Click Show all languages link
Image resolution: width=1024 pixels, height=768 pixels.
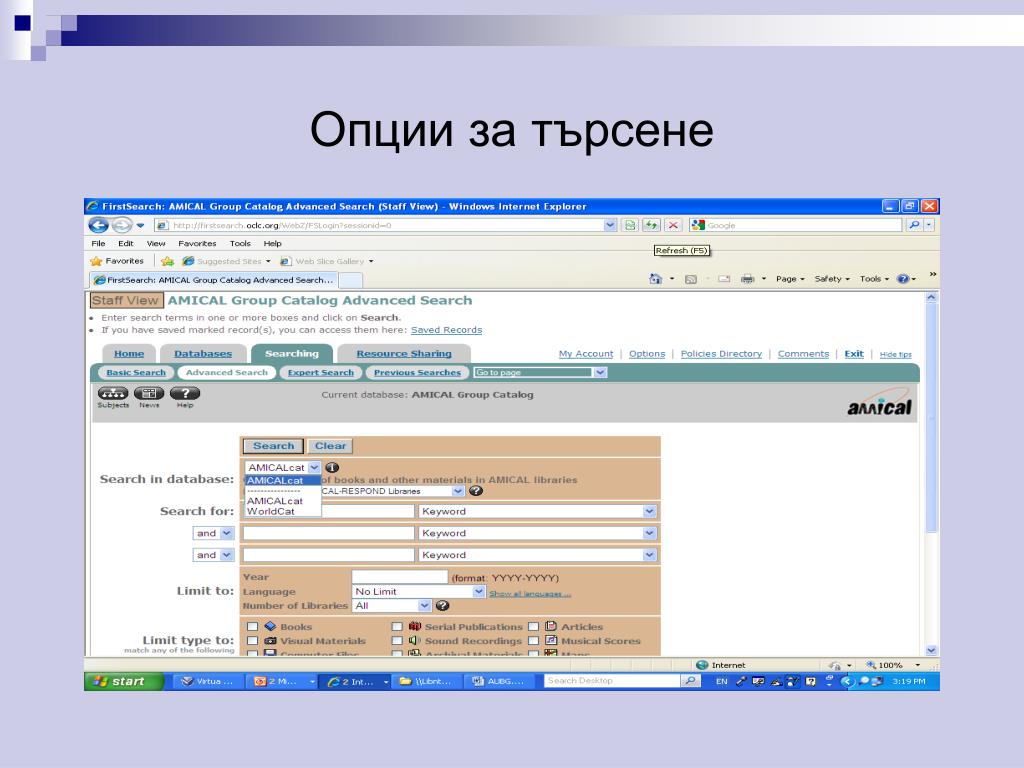pyautogui.click(x=530, y=594)
